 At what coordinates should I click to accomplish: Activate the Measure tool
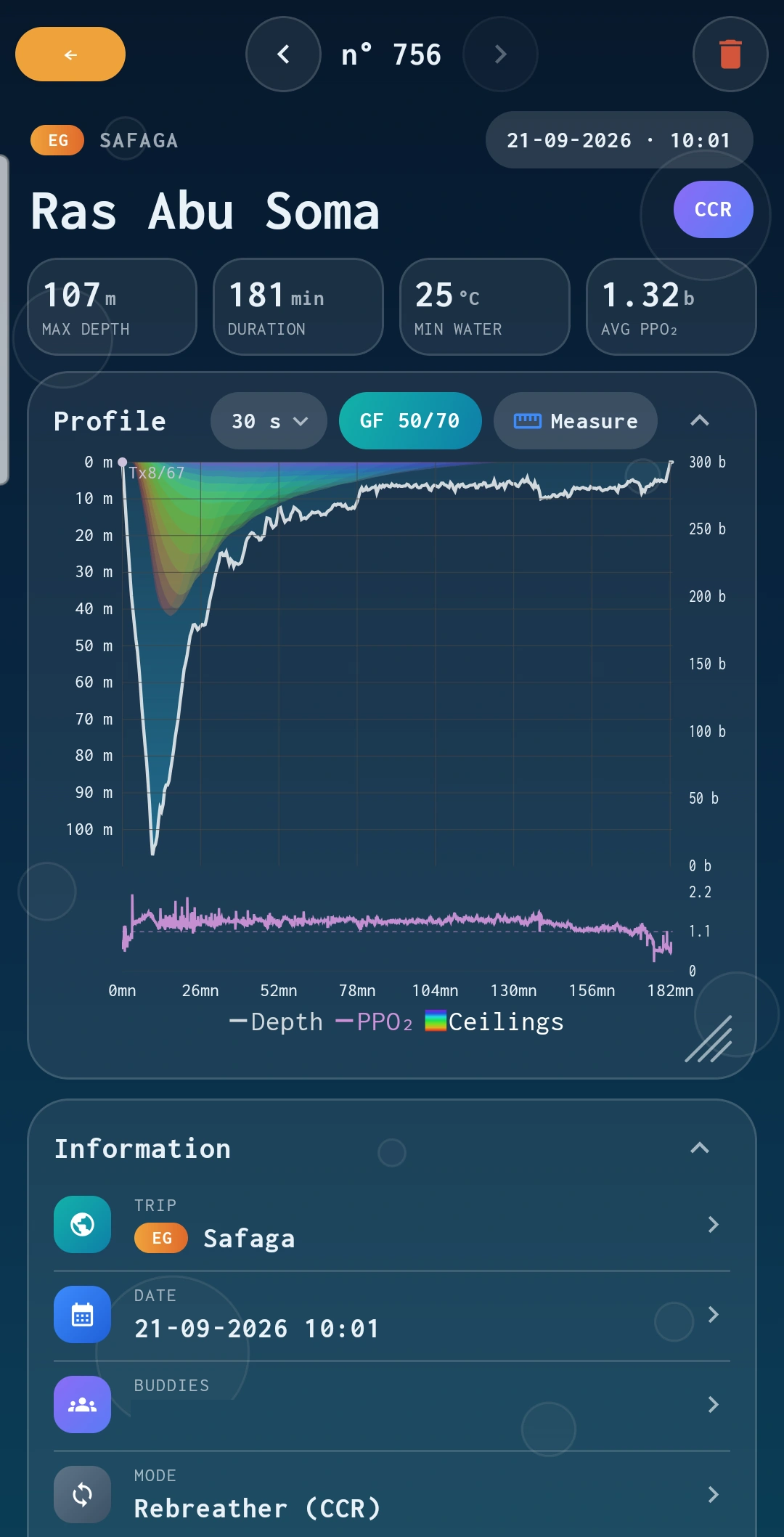tap(576, 421)
